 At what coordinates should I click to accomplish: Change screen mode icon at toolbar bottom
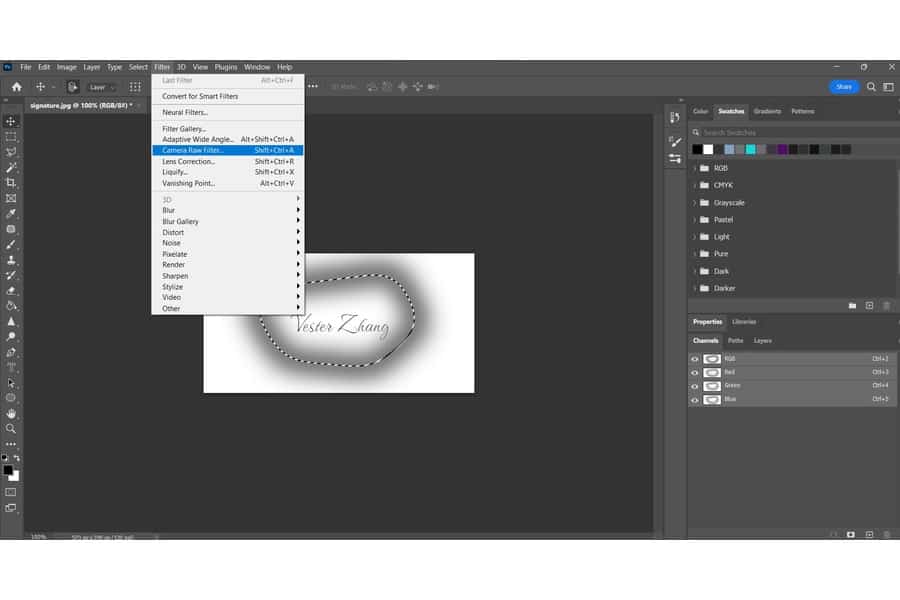[11, 508]
